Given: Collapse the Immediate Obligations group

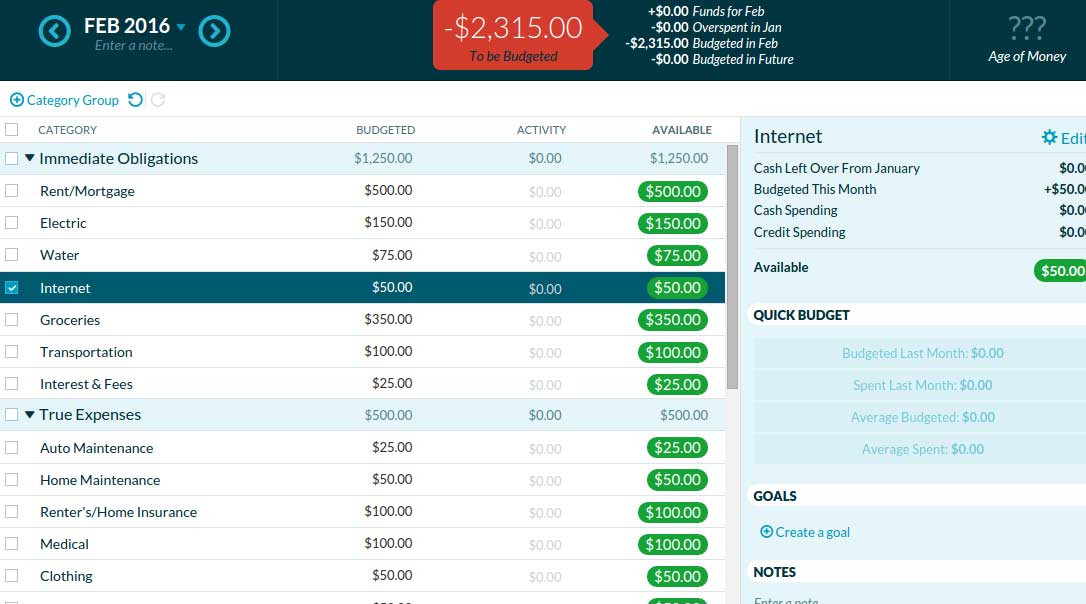Looking at the screenshot, I should coord(30,158).
